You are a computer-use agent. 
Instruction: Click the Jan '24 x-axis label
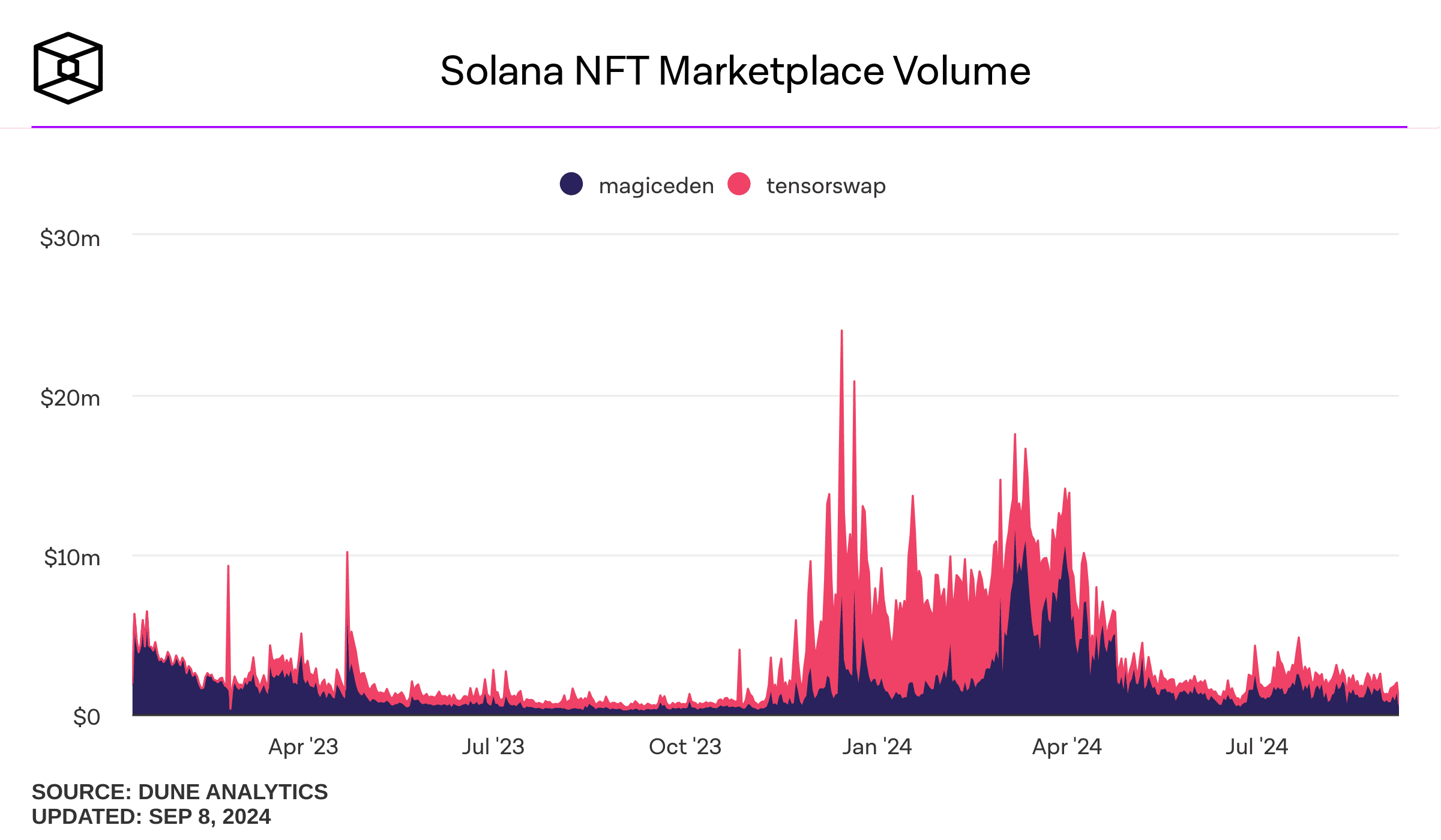876,747
